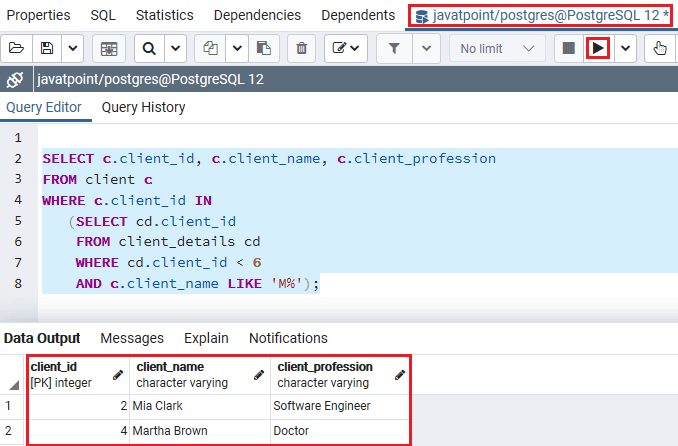Click the Save File disk icon

(x=46, y=48)
